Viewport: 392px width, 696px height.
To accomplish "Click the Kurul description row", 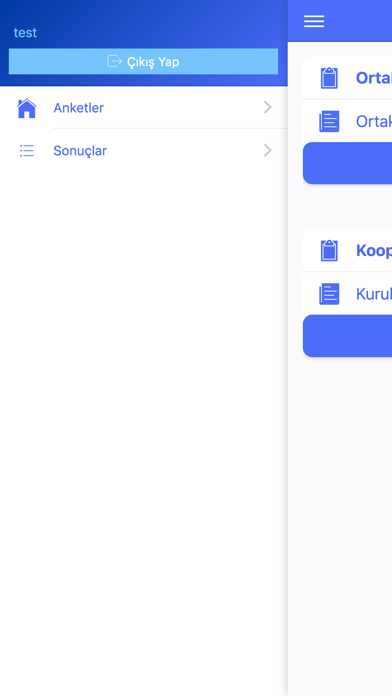I will pyautogui.click(x=348, y=294).
